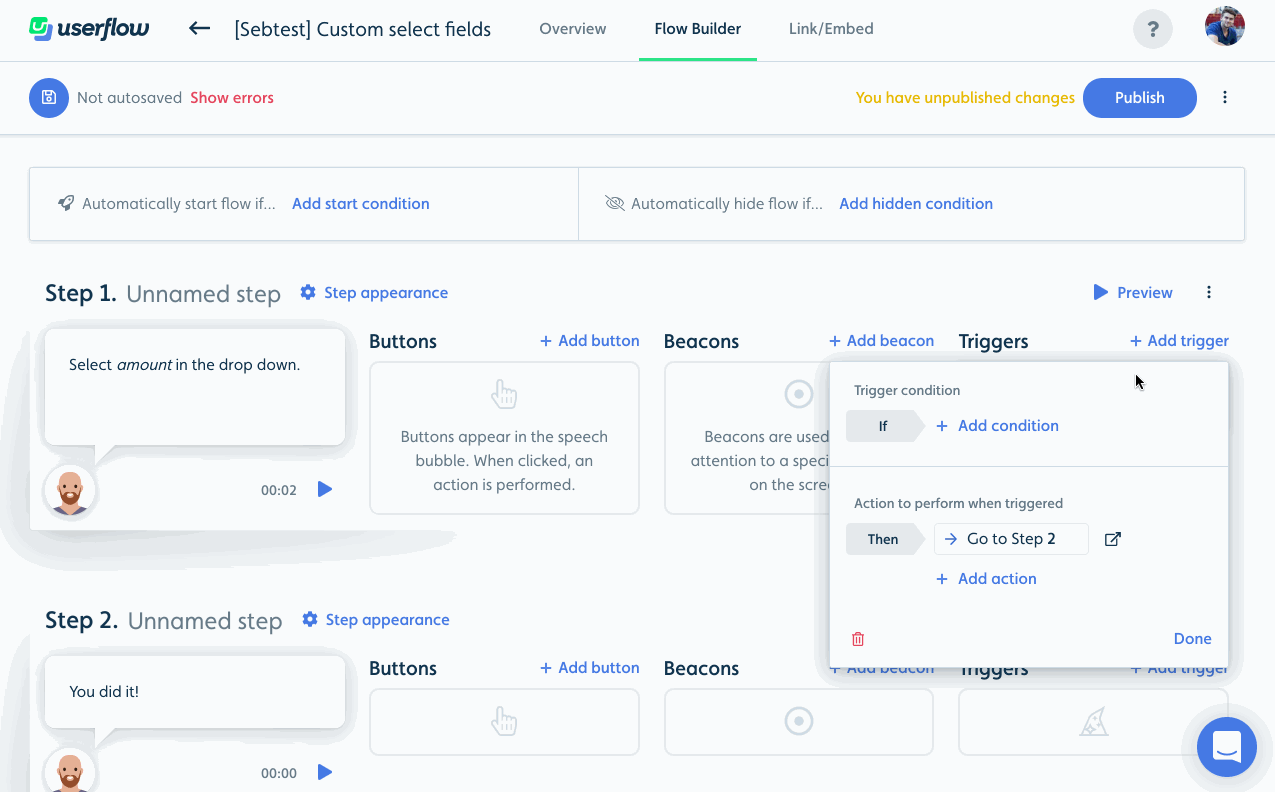Open the chat messenger bubble icon
The image size is (1275, 792).
(x=1227, y=747)
